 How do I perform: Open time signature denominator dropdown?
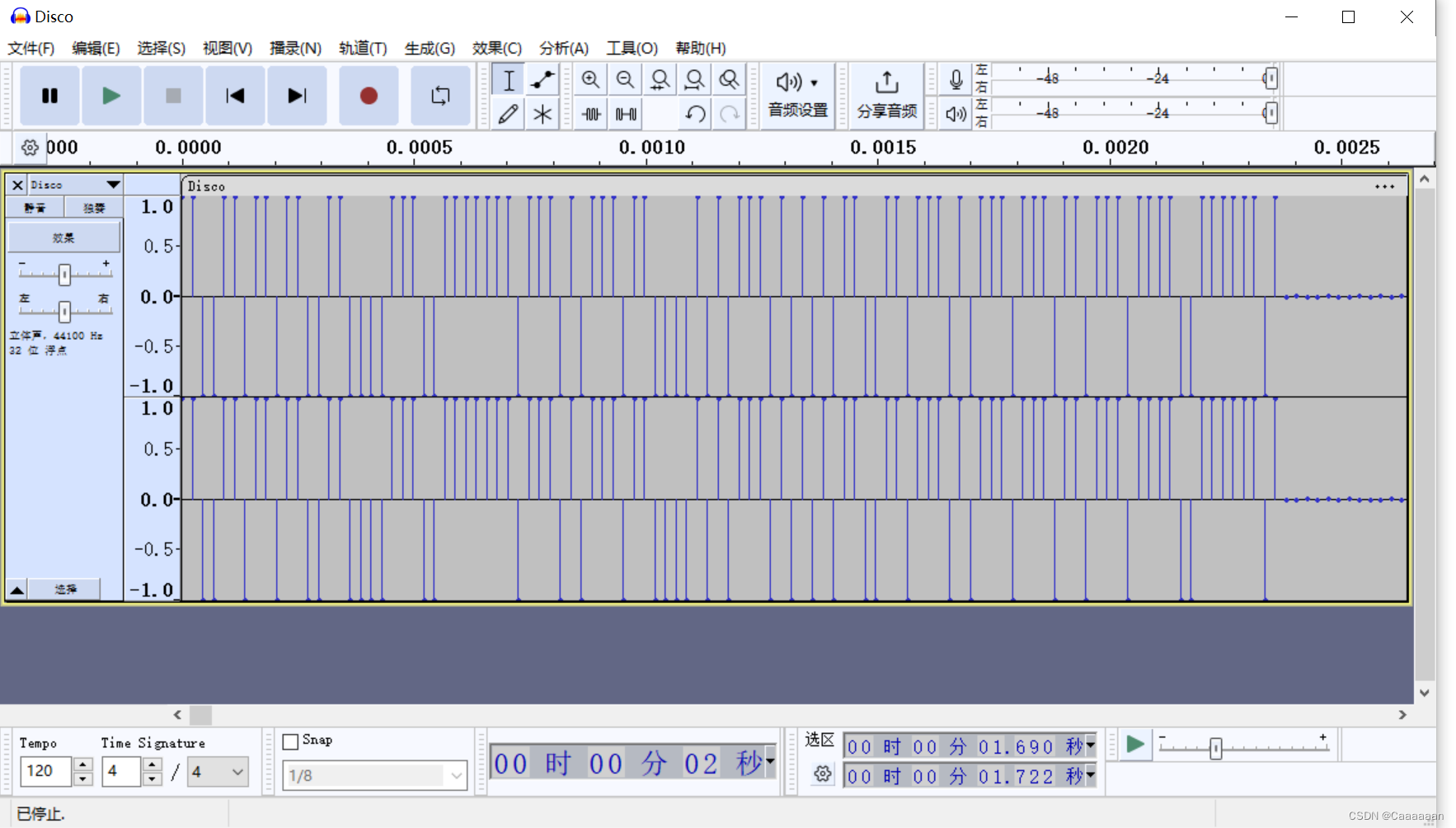(x=218, y=772)
